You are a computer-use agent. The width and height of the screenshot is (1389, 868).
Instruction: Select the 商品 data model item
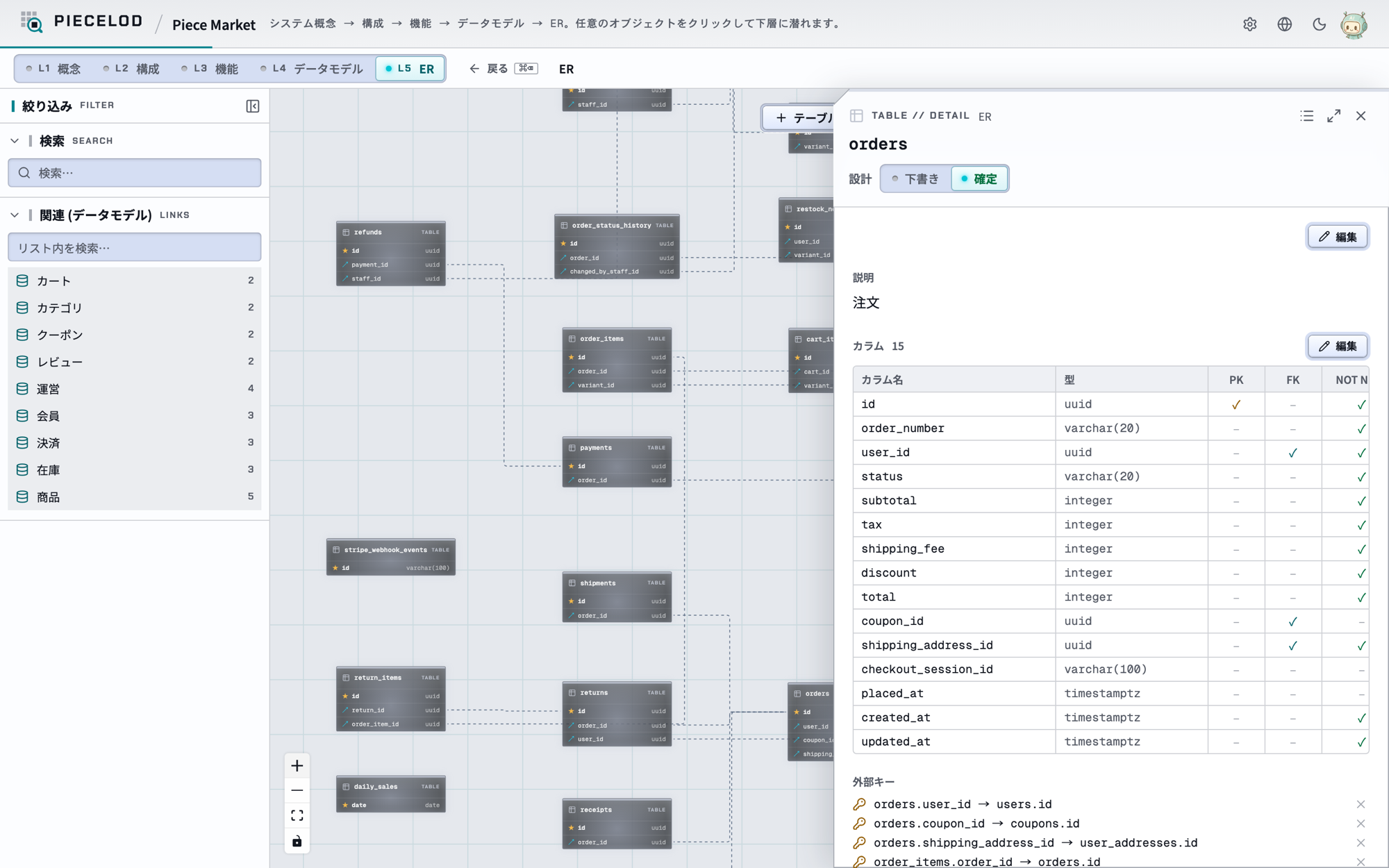click(135, 497)
